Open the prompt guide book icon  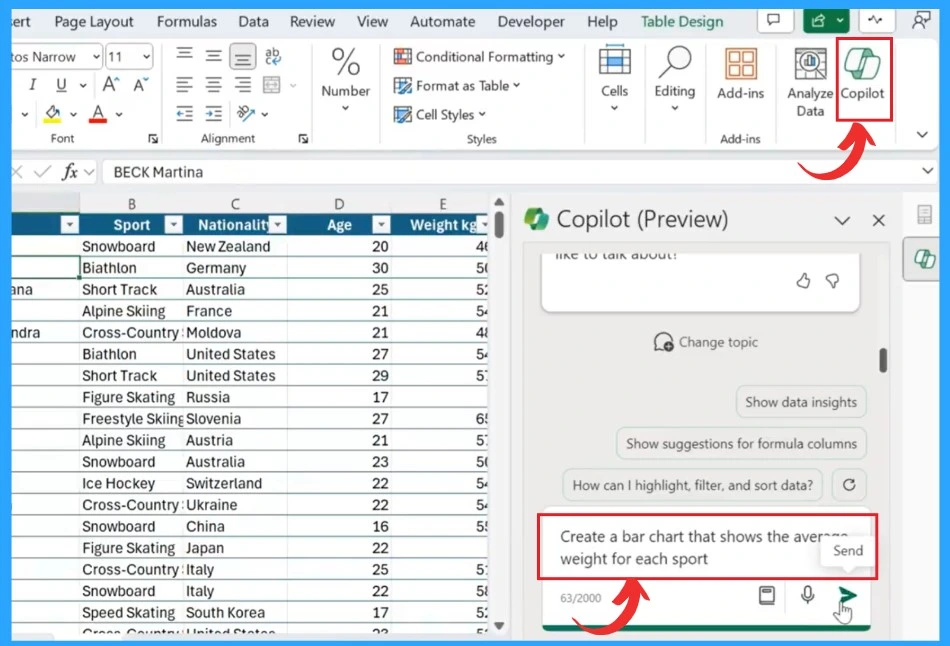(767, 596)
